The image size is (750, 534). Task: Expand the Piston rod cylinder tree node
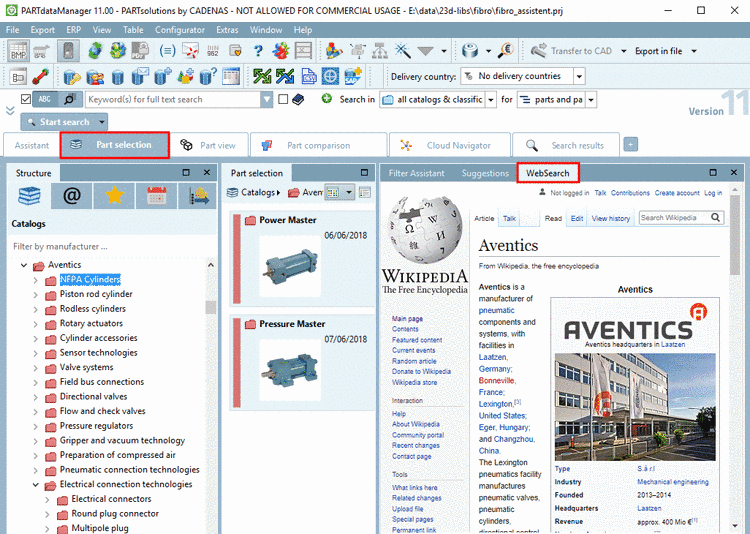(x=36, y=294)
